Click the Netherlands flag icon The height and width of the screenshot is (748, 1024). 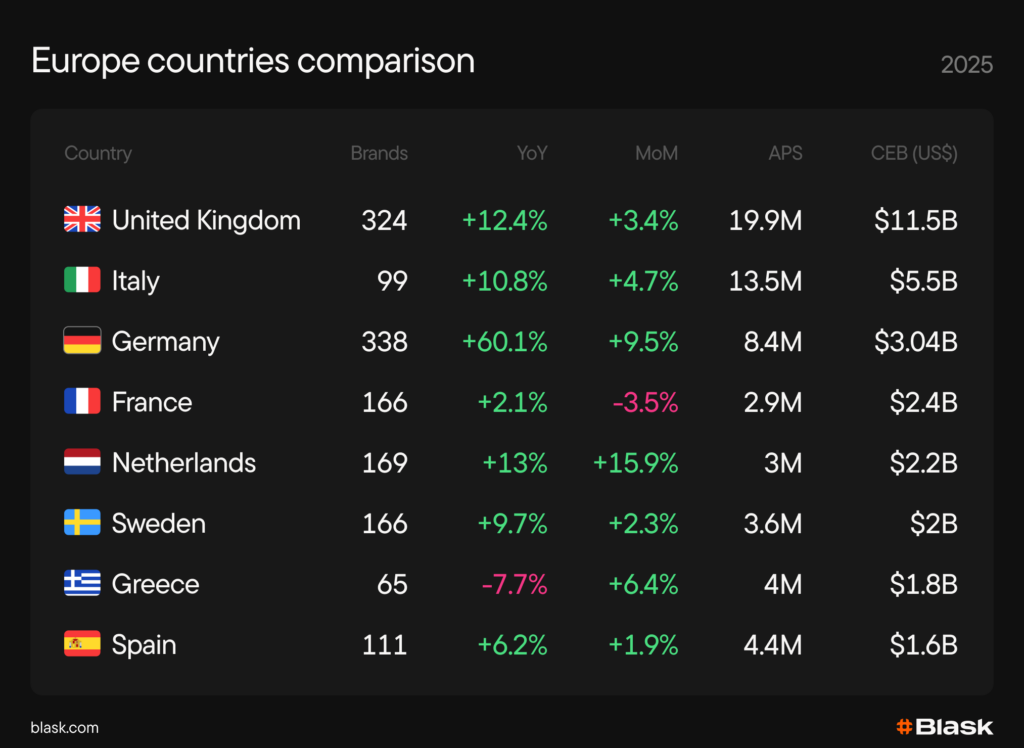tap(82, 463)
